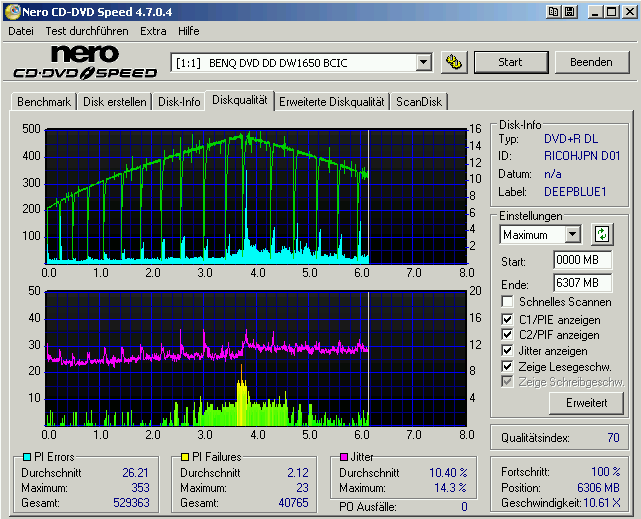This screenshot has width=641, height=519.
Task: Switch to the Benchmark tab
Action: coord(44,102)
